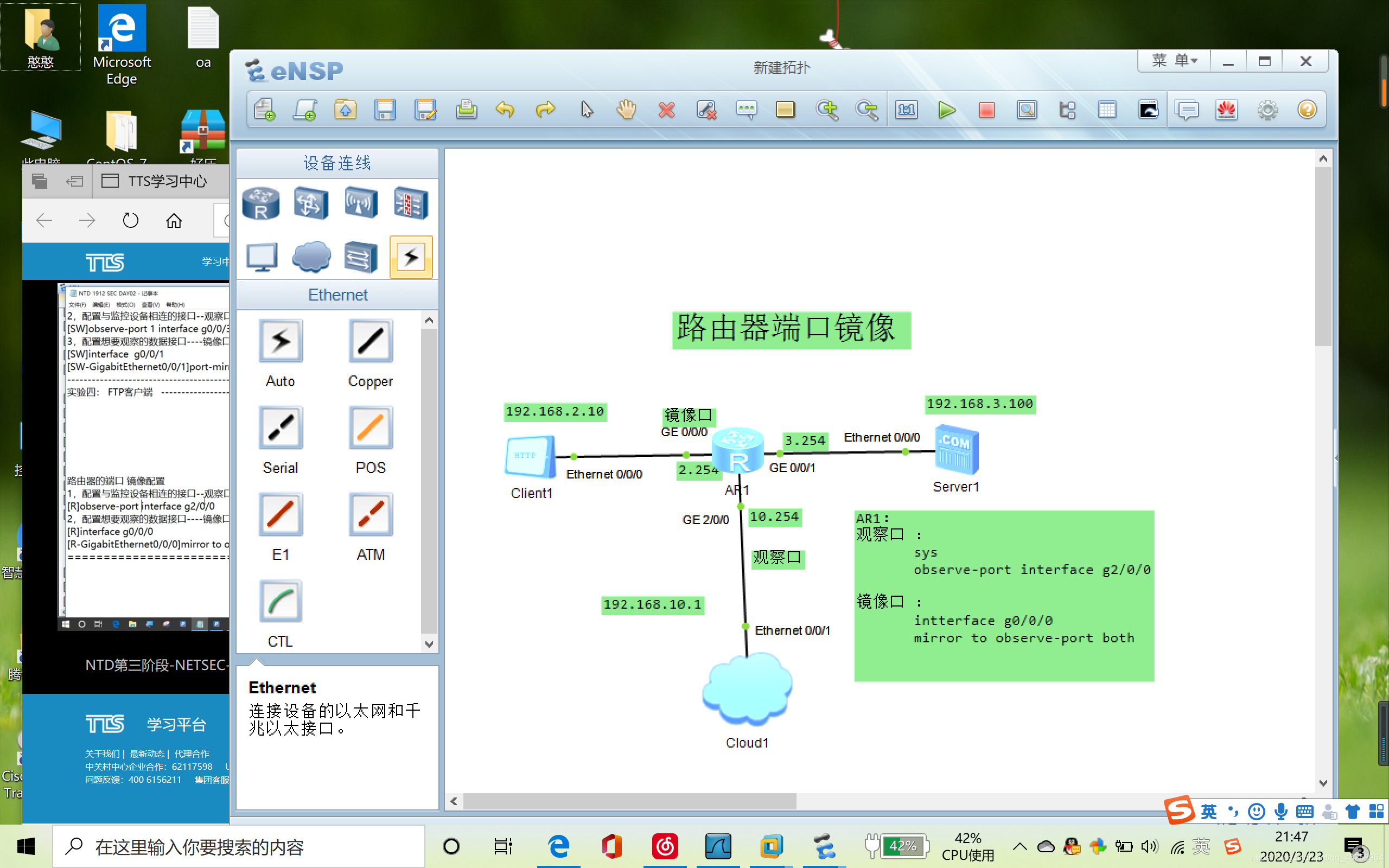Open the eNSP 菜单 dropdown menu
Image resolution: width=1389 pixels, height=868 pixels.
1174,61
